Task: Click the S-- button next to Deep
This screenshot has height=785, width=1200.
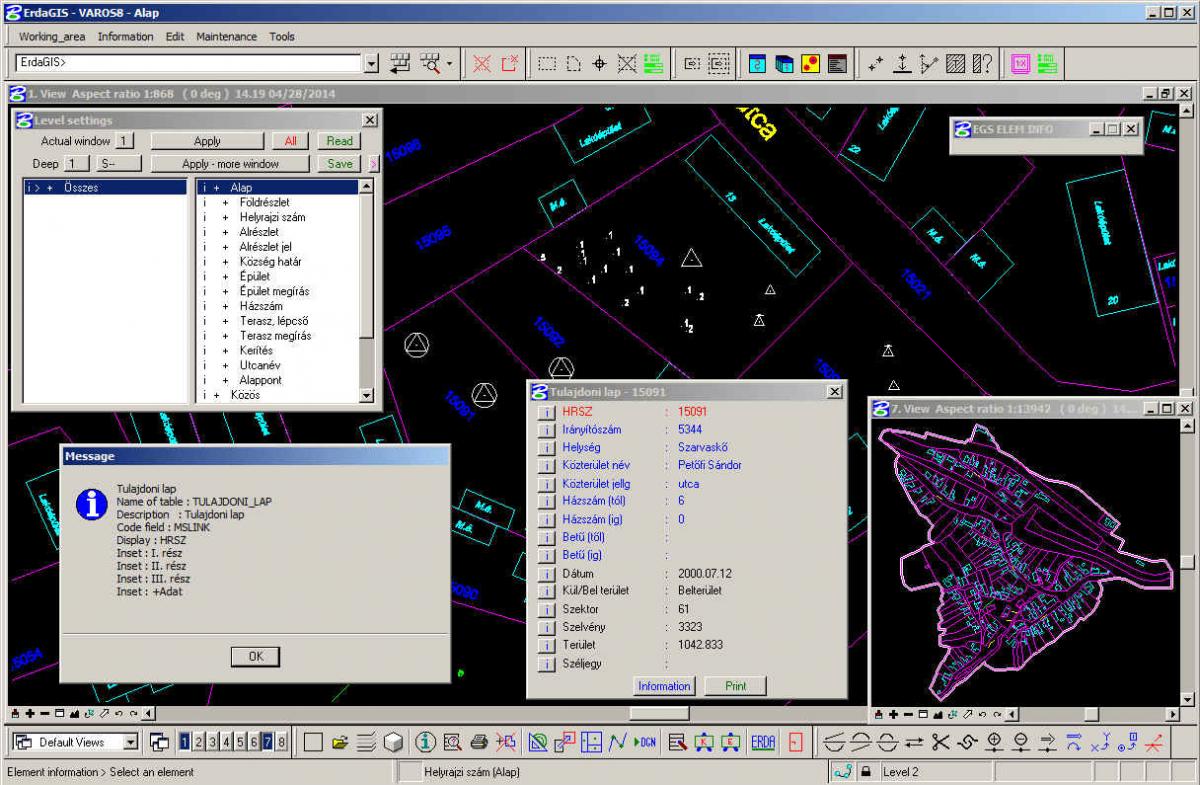Action: point(118,163)
